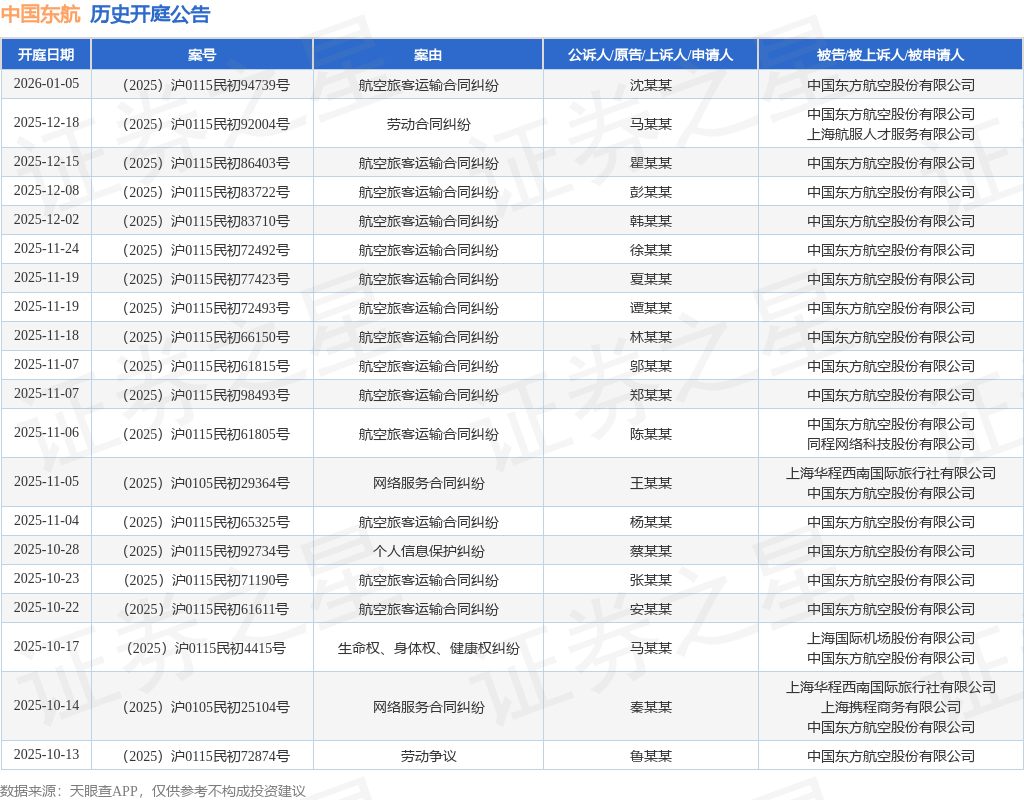This screenshot has width=1024, height=800.
Task: Click the 劳动合同纠纷 cause cell
Action: (x=428, y=124)
